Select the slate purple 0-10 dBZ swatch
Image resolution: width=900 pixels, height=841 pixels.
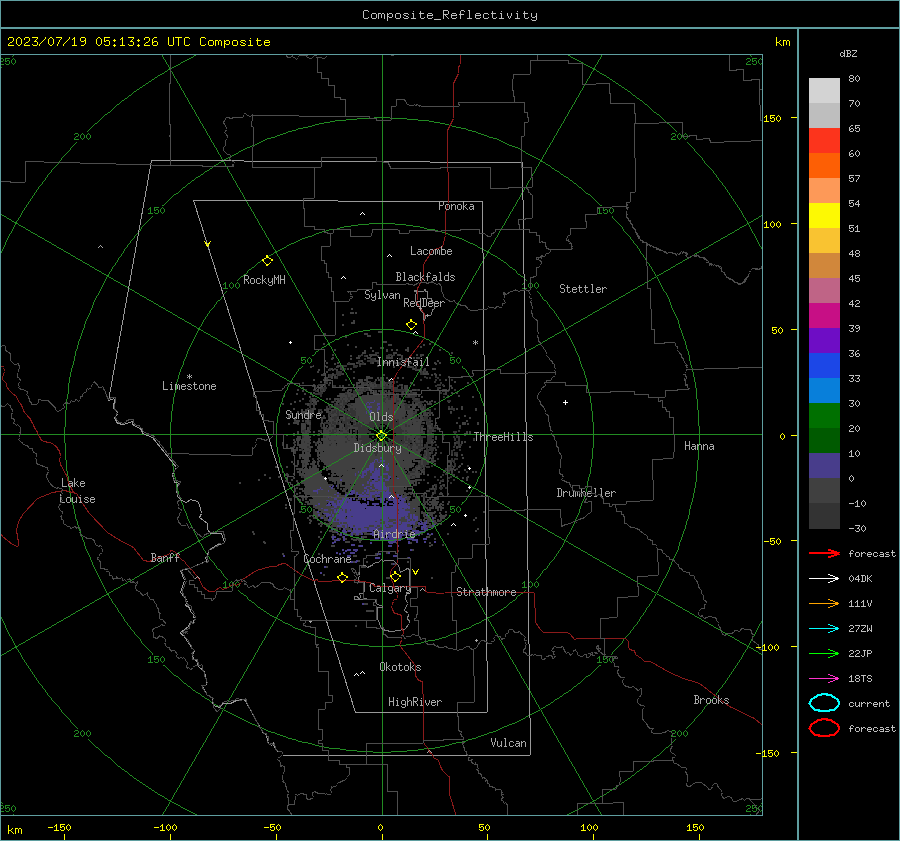point(824,466)
